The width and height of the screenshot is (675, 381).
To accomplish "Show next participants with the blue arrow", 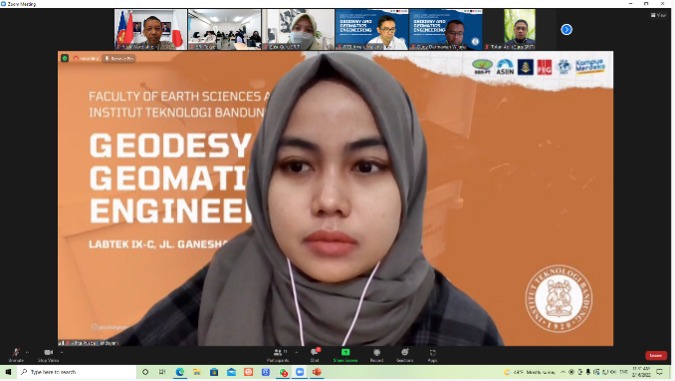I will 567,29.
